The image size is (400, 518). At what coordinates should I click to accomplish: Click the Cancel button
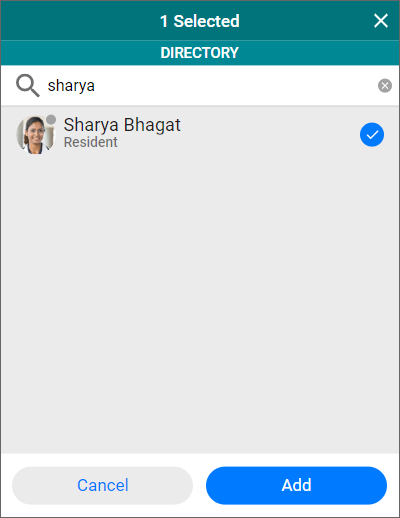point(103,485)
